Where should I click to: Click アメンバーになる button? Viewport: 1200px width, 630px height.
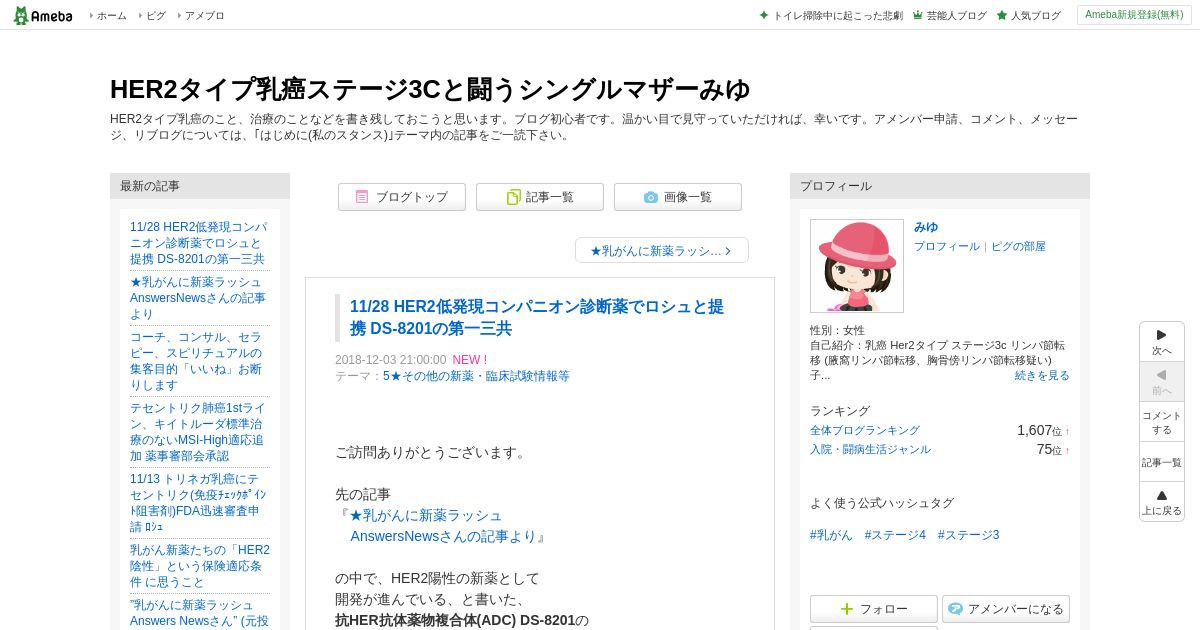pos(1006,609)
